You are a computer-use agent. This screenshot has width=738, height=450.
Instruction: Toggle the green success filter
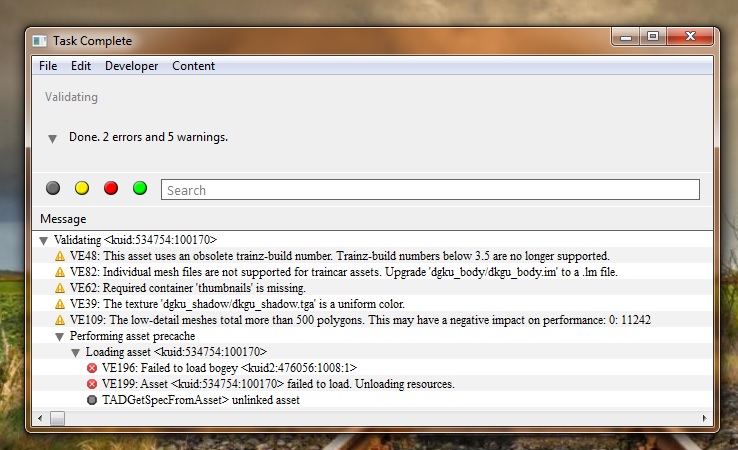point(140,188)
